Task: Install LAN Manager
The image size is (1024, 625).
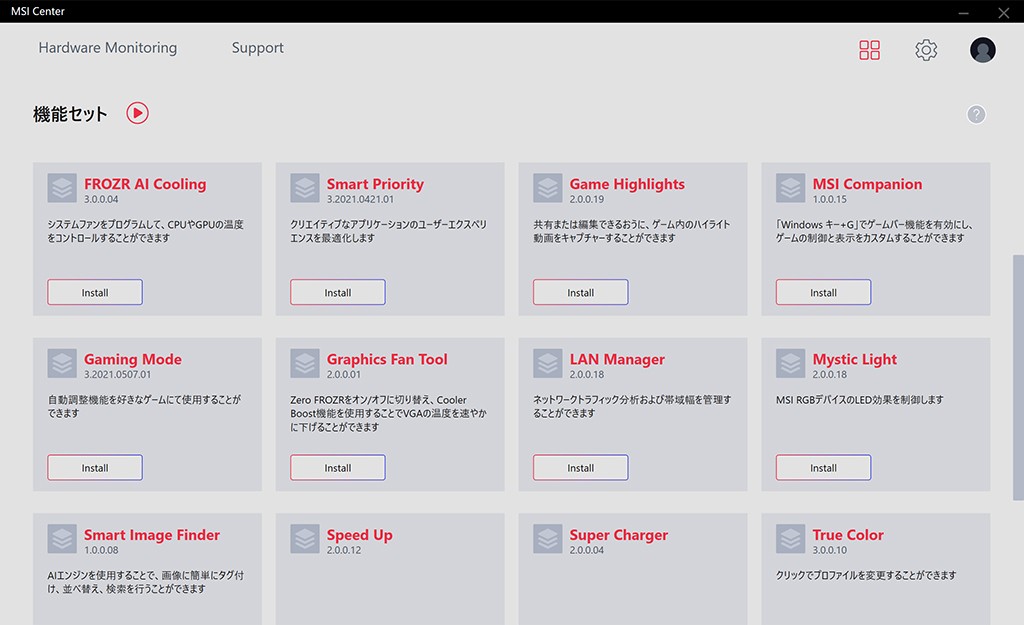Action: [x=581, y=468]
